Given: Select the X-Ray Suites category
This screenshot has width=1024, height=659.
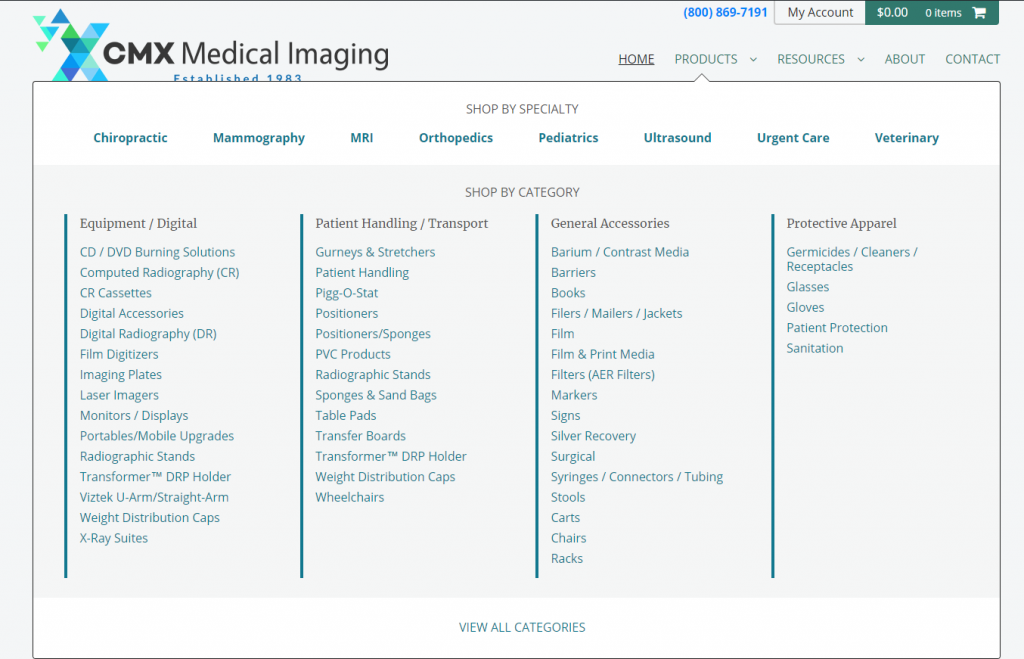Looking at the screenshot, I should pos(114,538).
